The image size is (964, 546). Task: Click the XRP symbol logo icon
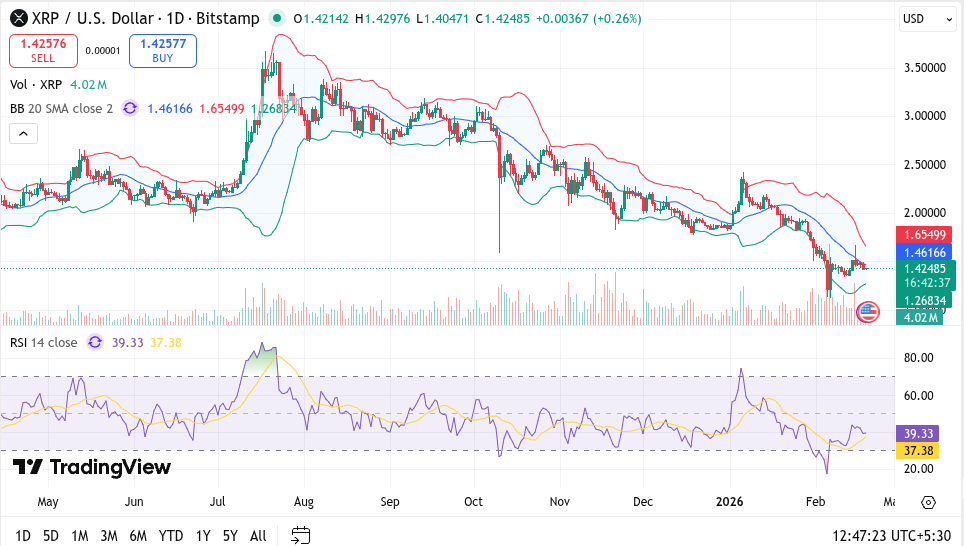pos(18,18)
